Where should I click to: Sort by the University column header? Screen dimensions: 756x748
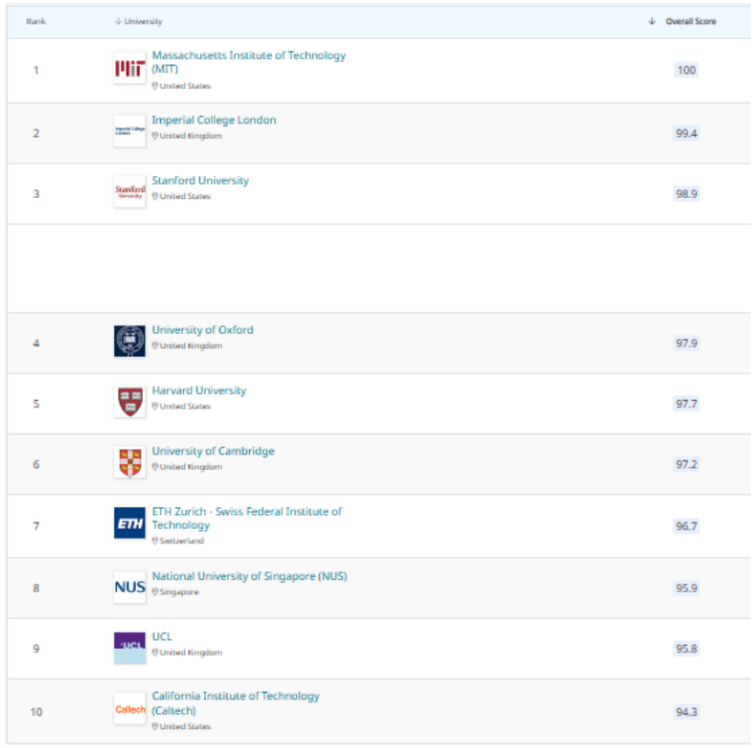point(139,21)
